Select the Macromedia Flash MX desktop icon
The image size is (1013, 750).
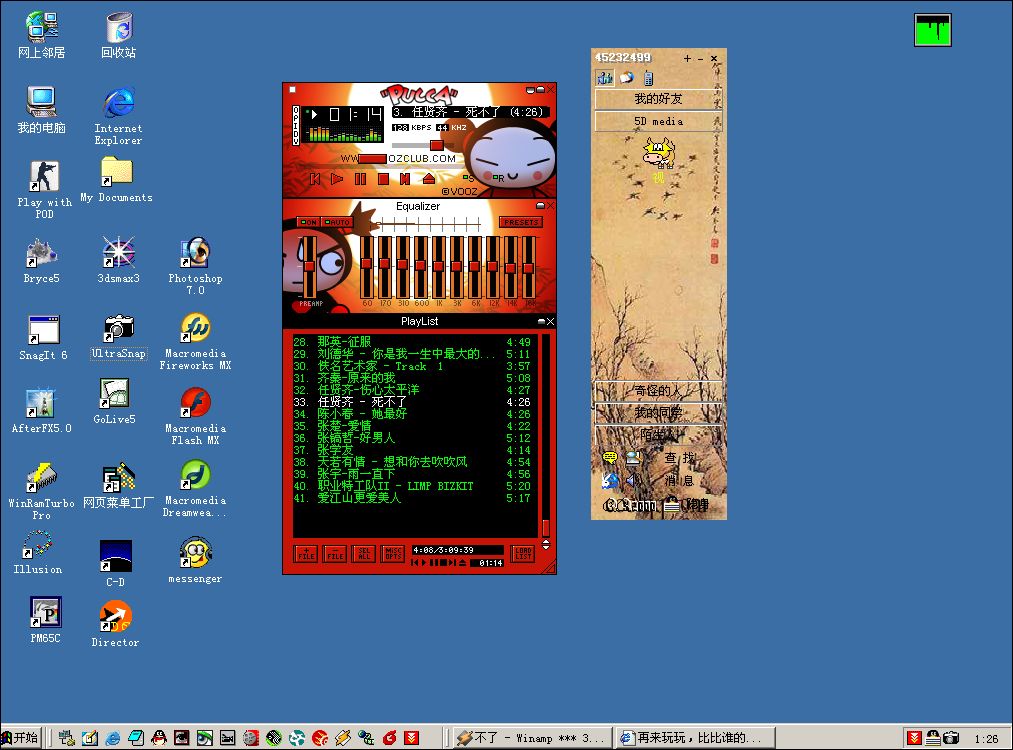point(195,405)
